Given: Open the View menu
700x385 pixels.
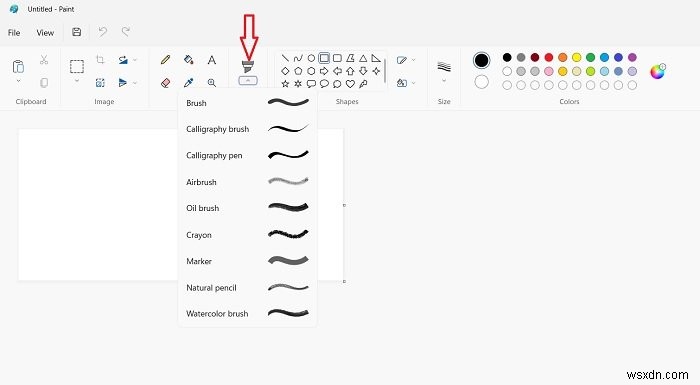Looking at the screenshot, I should point(45,33).
